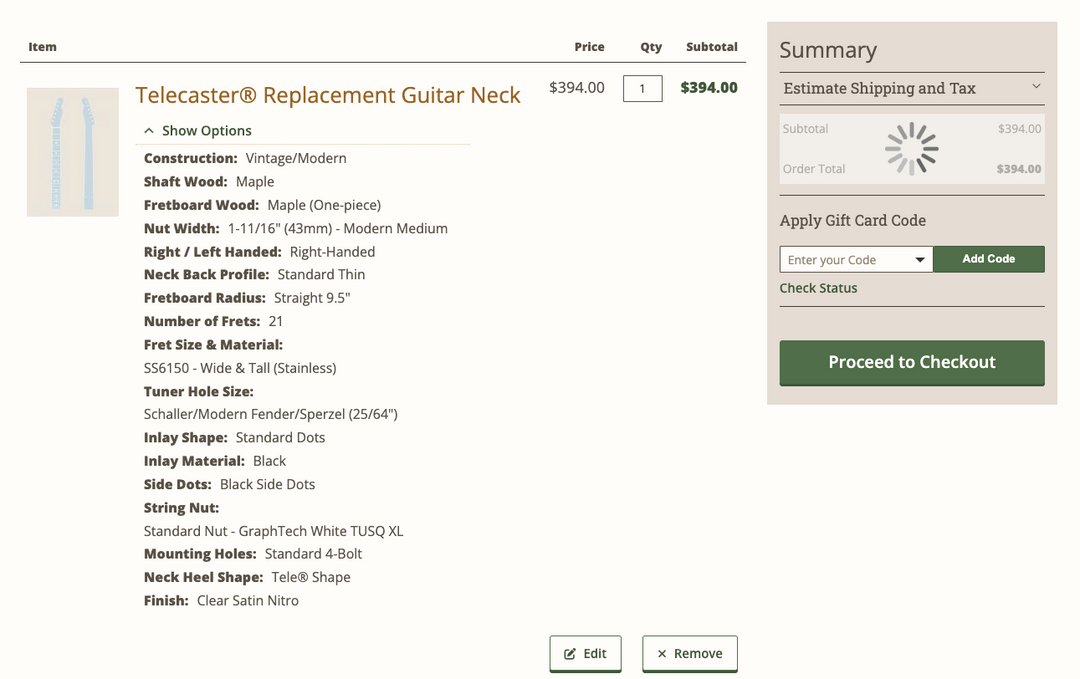Viewport: 1080px width, 679px height.
Task: Click the chevron beside Estimate Shipping and Tax
Action: [x=1036, y=86]
